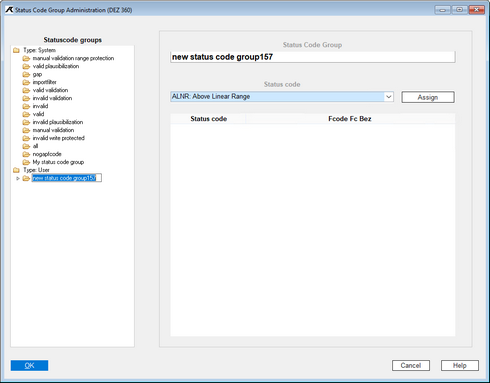Screen dimensions: 490x383
Task: Select the Type: User node label
Action: (36, 170)
